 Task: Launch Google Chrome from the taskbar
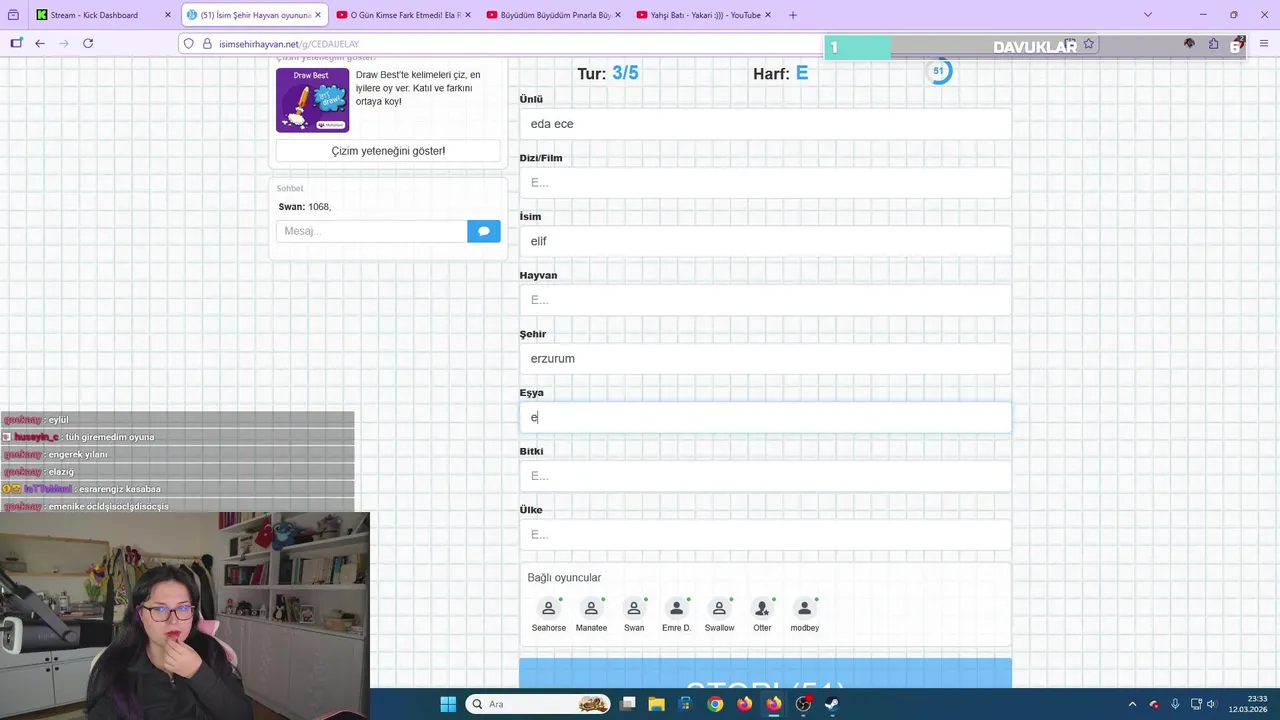pos(715,704)
